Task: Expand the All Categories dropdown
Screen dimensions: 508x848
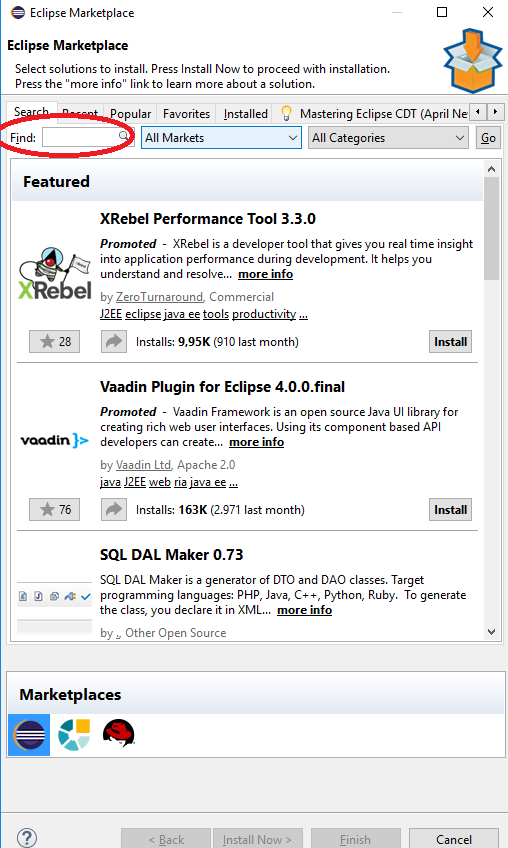Action: click(x=388, y=138)
